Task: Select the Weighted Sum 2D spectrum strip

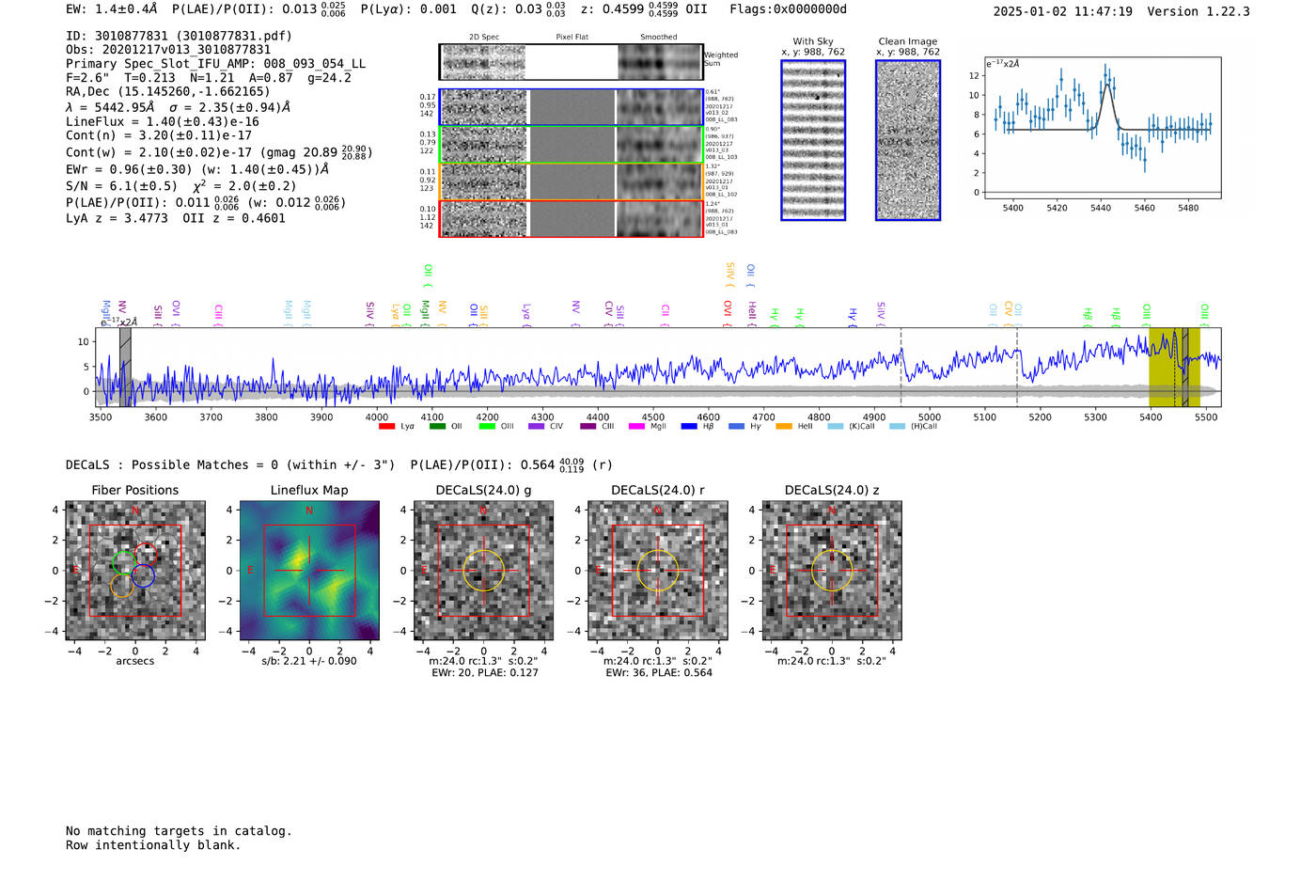Action: (x=571, y=62)
